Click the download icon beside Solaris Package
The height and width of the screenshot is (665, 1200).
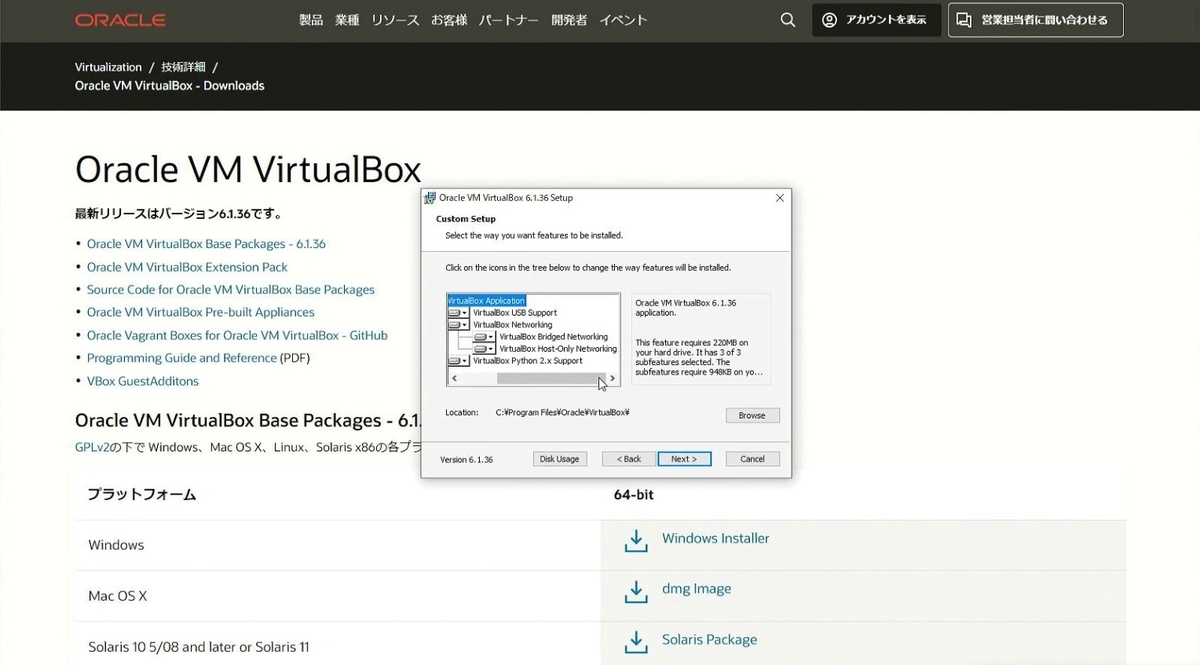(635, 642)
